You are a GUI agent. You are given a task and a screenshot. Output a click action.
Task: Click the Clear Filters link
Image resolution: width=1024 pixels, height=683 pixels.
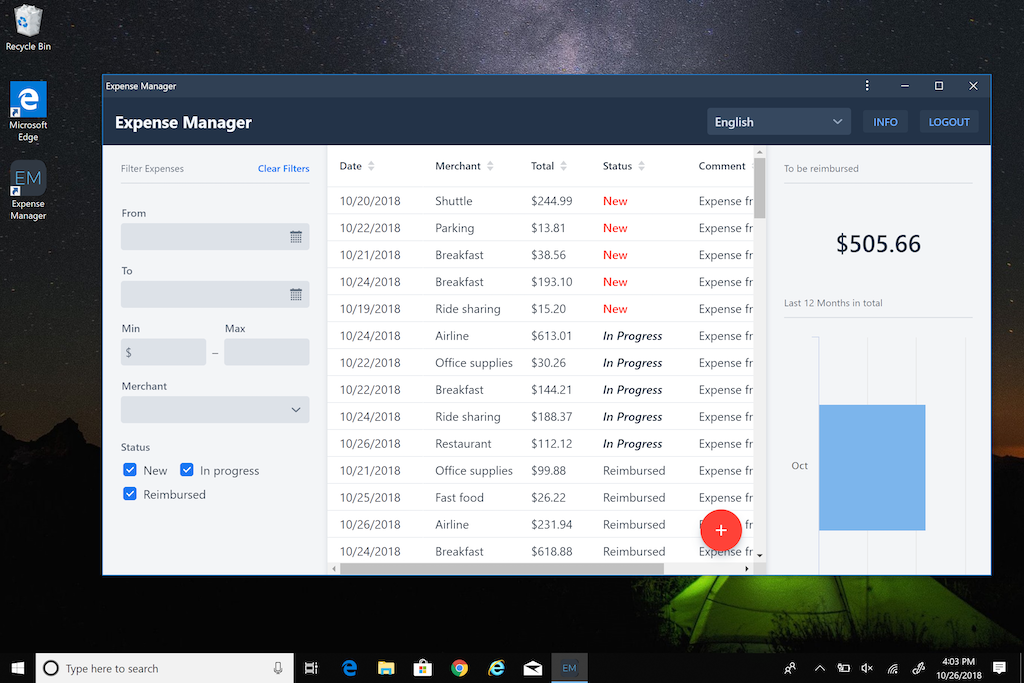(x=283, y=169)
